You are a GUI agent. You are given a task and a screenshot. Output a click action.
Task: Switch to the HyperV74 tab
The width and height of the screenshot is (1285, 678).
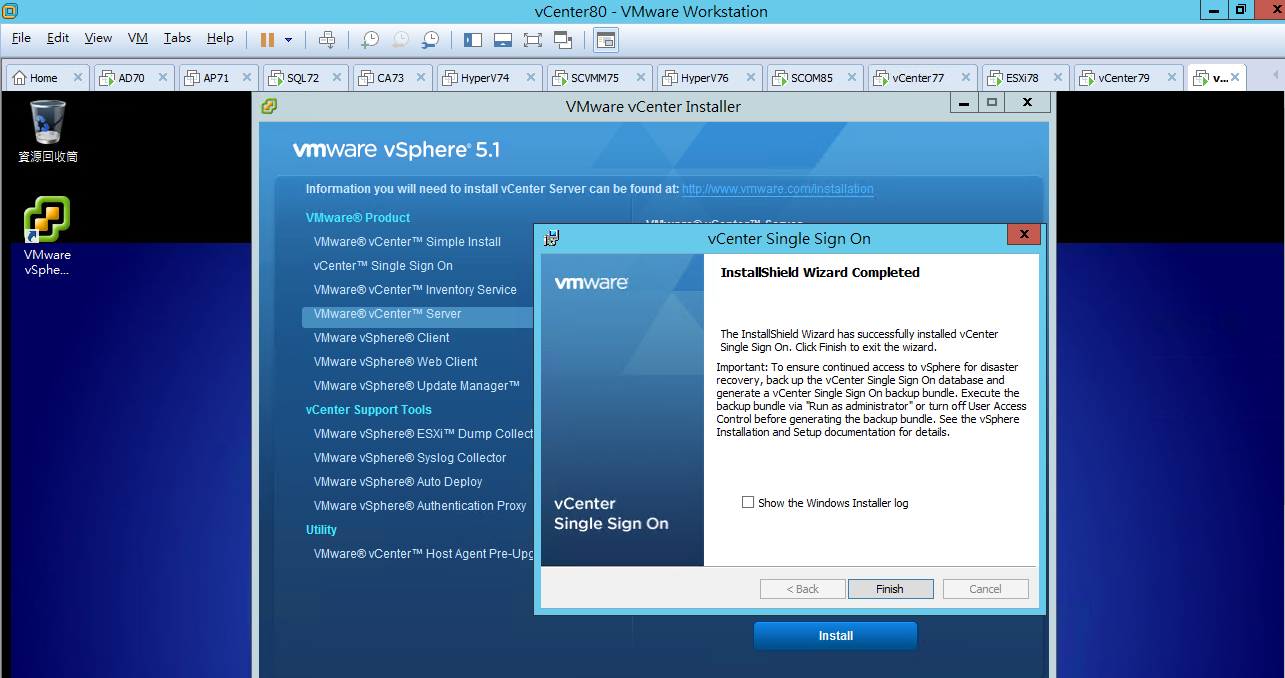pos(489,78)
